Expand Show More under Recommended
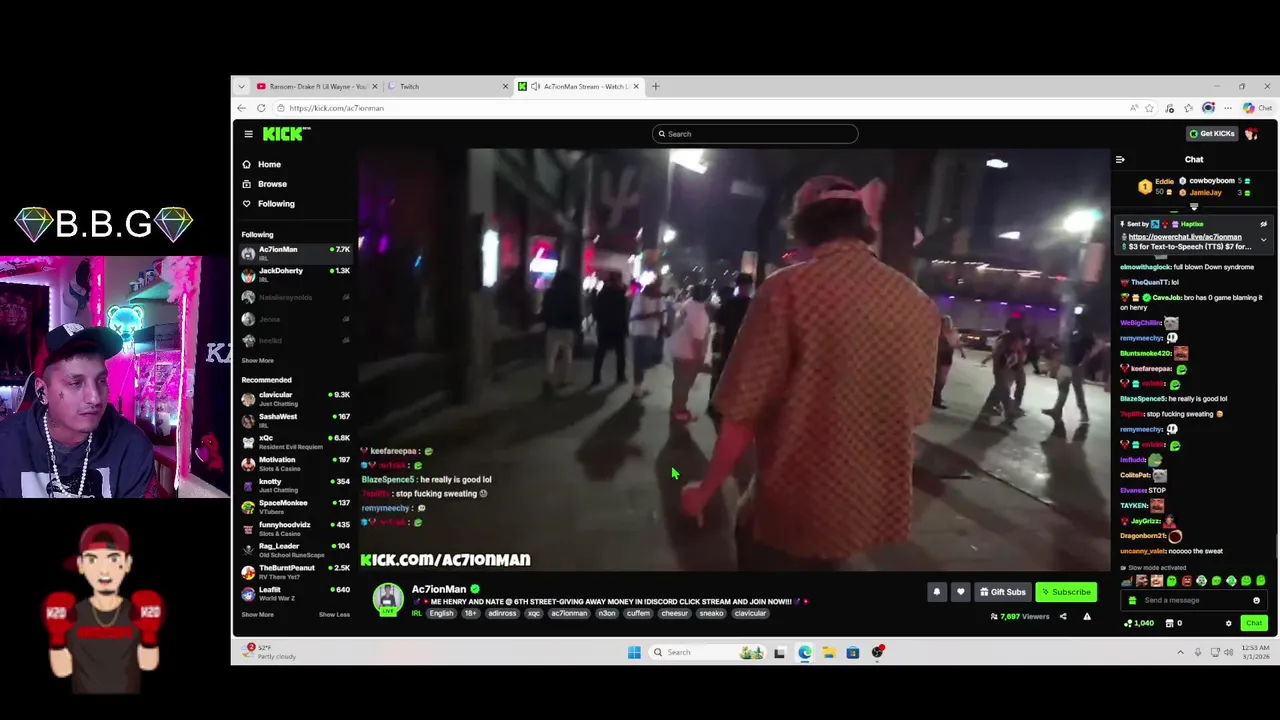 257,615
